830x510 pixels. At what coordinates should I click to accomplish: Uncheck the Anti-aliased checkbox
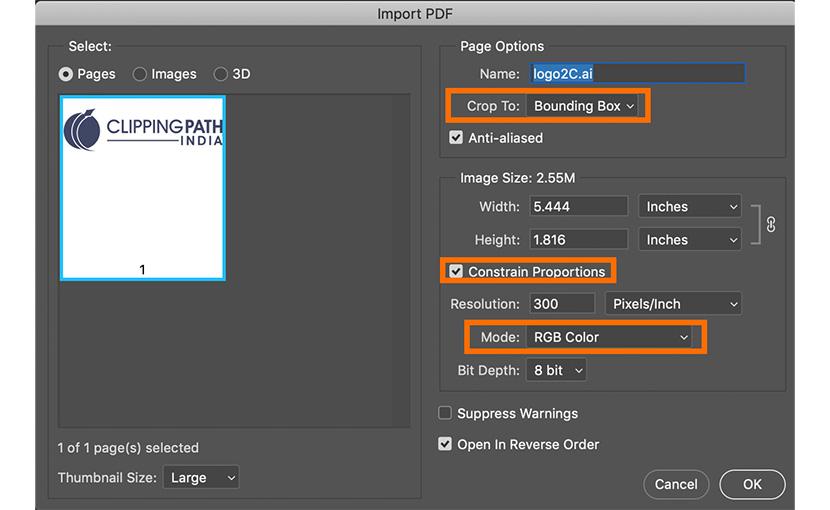[456, 138]
